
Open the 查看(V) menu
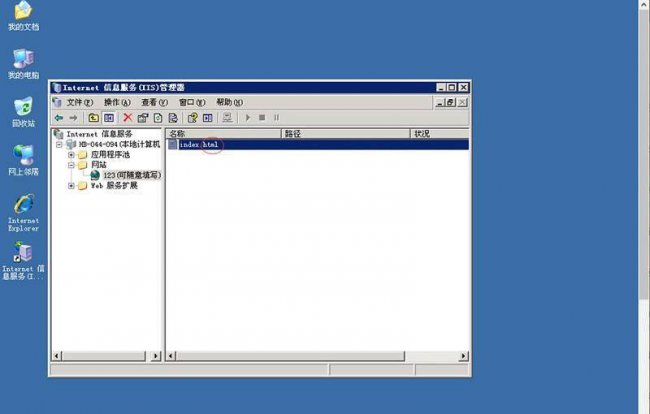tap(155, 102)
